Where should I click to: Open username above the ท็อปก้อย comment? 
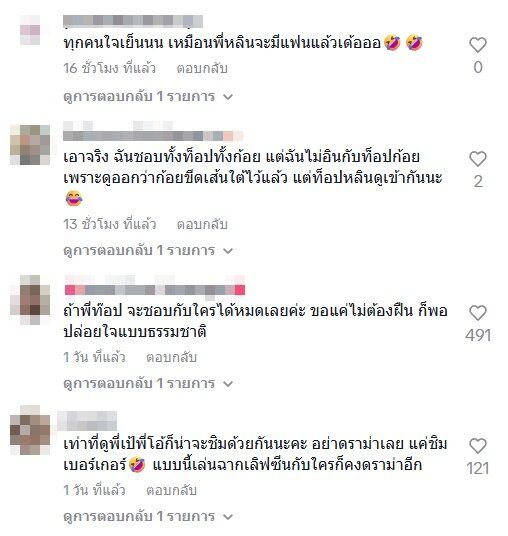(x=153, y=131)
